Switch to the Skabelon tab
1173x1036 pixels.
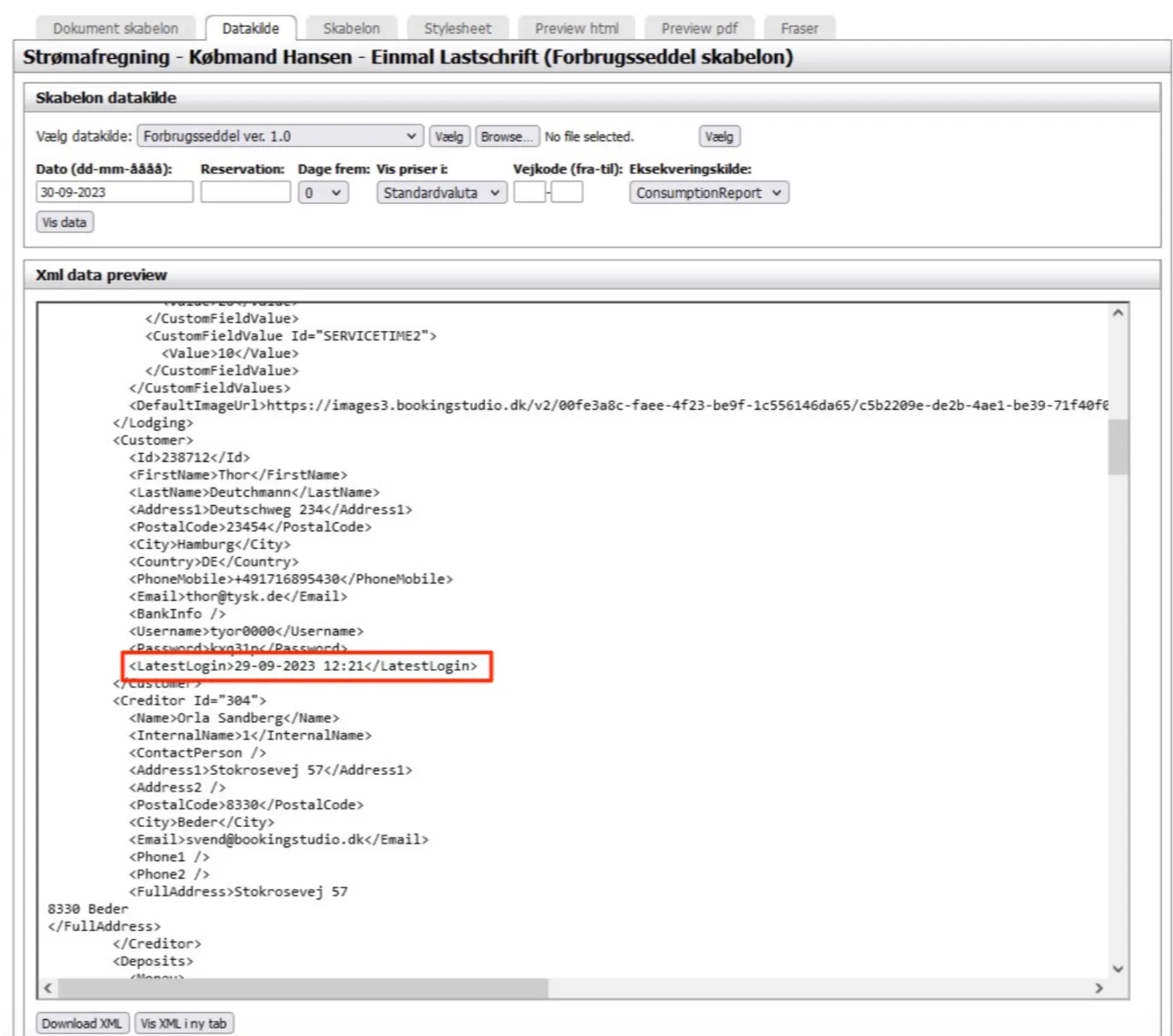[x=351, y=28]
